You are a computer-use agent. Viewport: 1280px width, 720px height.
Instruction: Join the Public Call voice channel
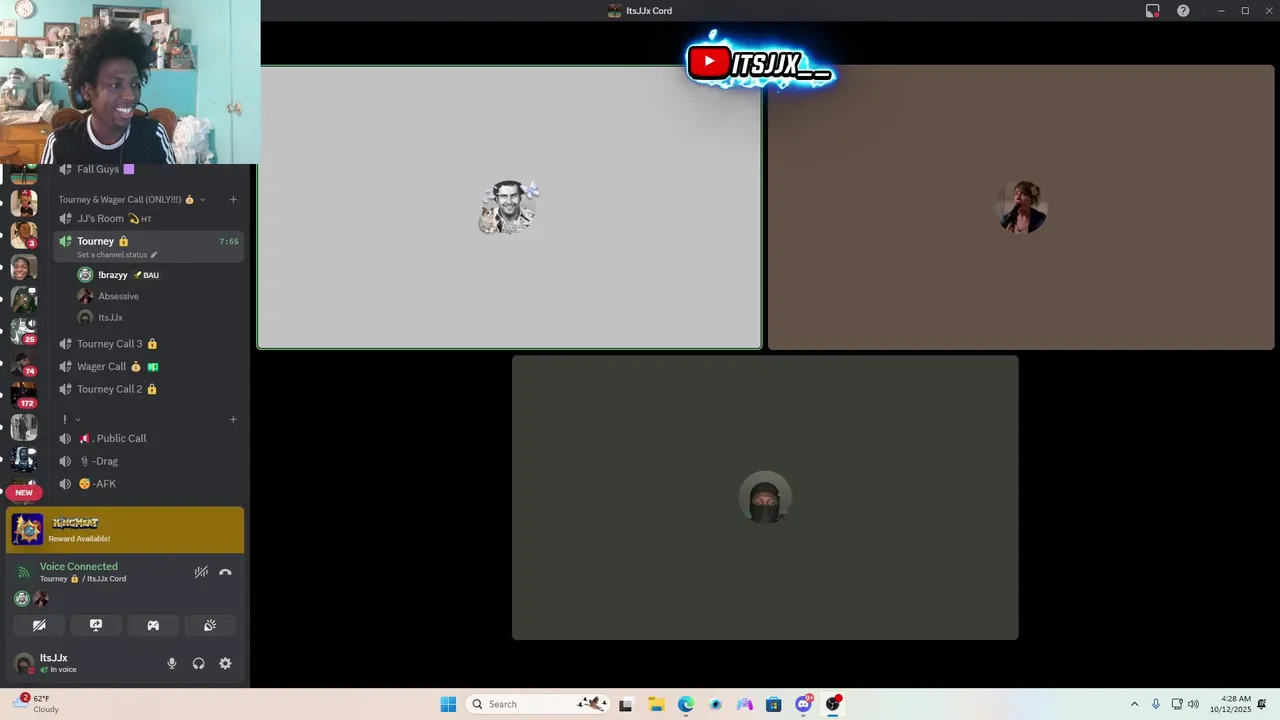(x=147, y=438)
